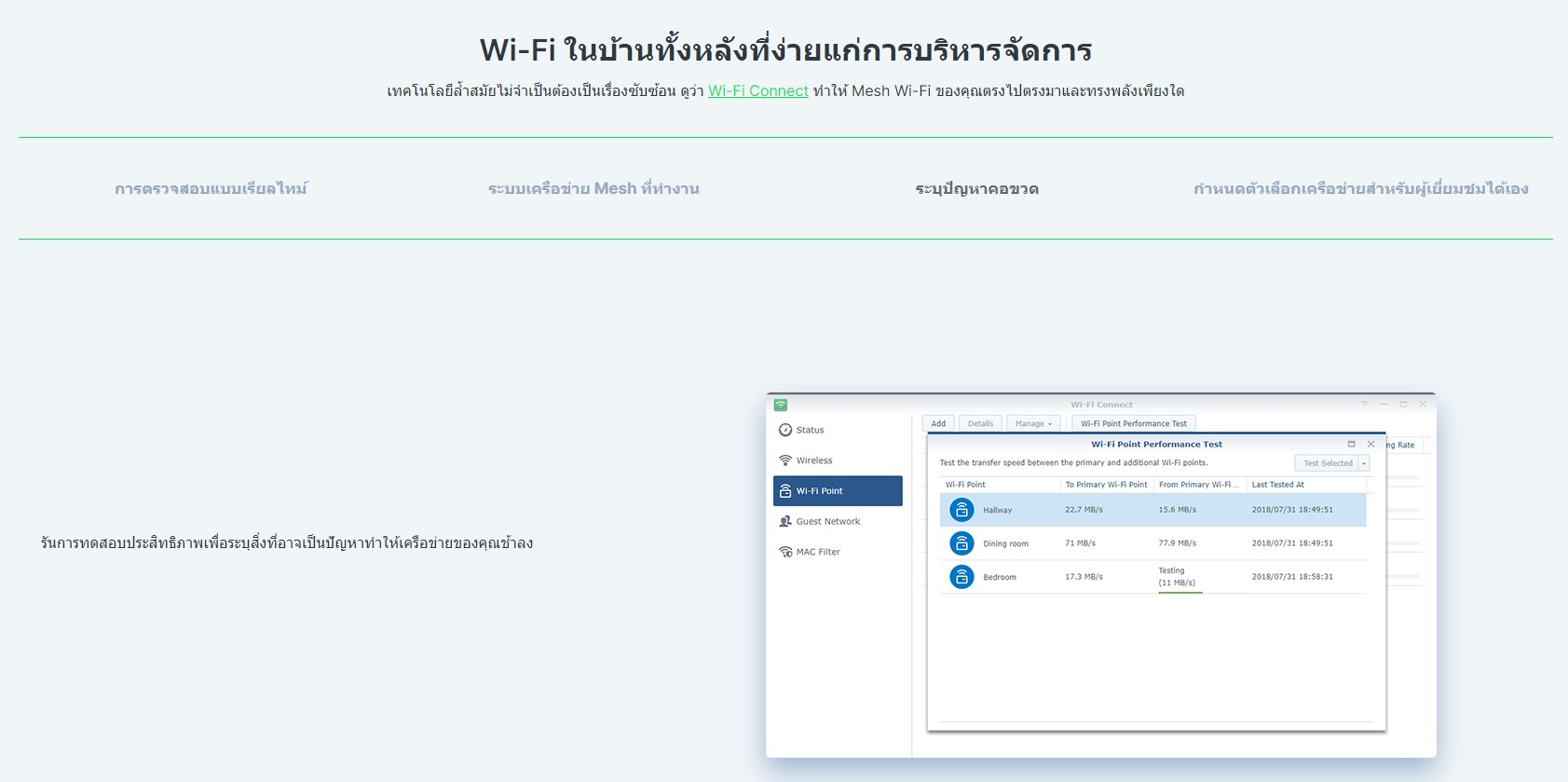Sort by To Primary Wi-Fi Point column

click(1107, 485)
